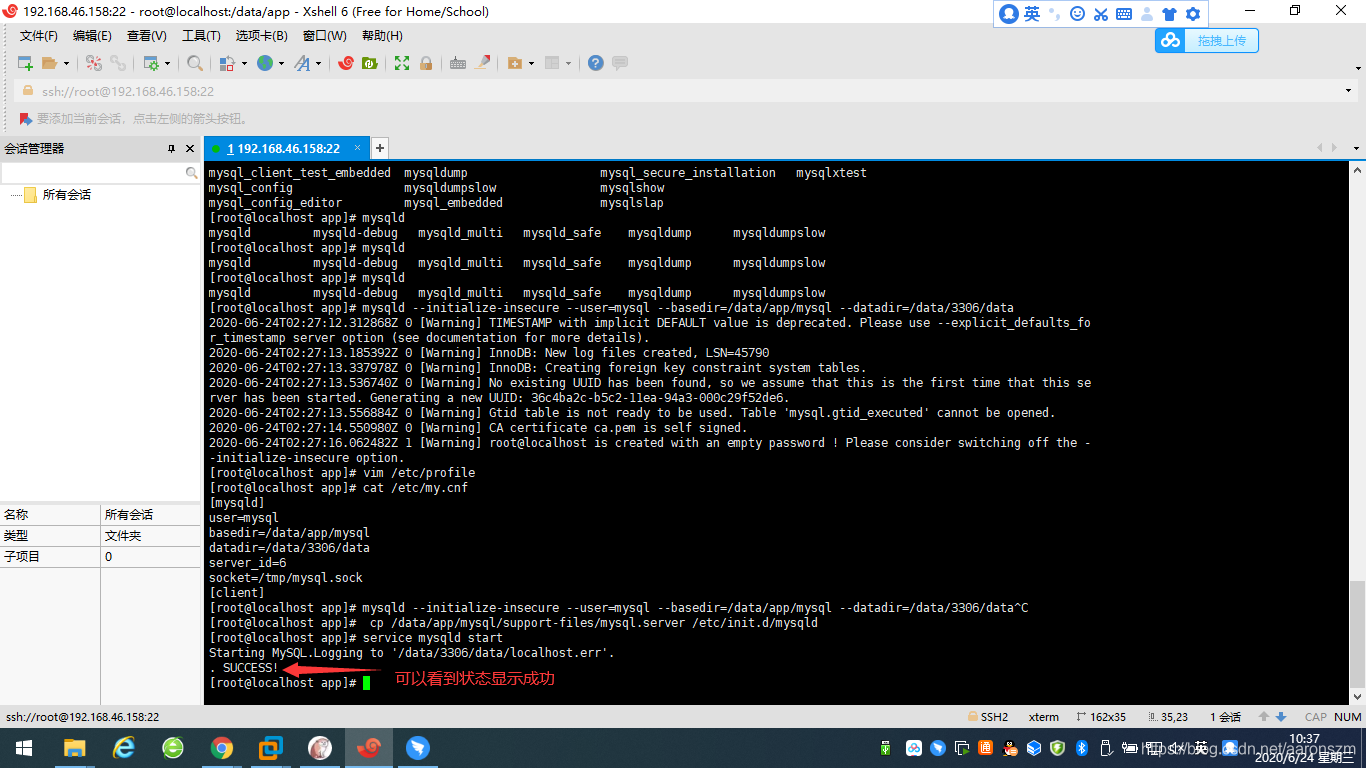Click the Disconnect toolbar icon
Screen dimensions: 1366x768
click(x=94, y=63)
